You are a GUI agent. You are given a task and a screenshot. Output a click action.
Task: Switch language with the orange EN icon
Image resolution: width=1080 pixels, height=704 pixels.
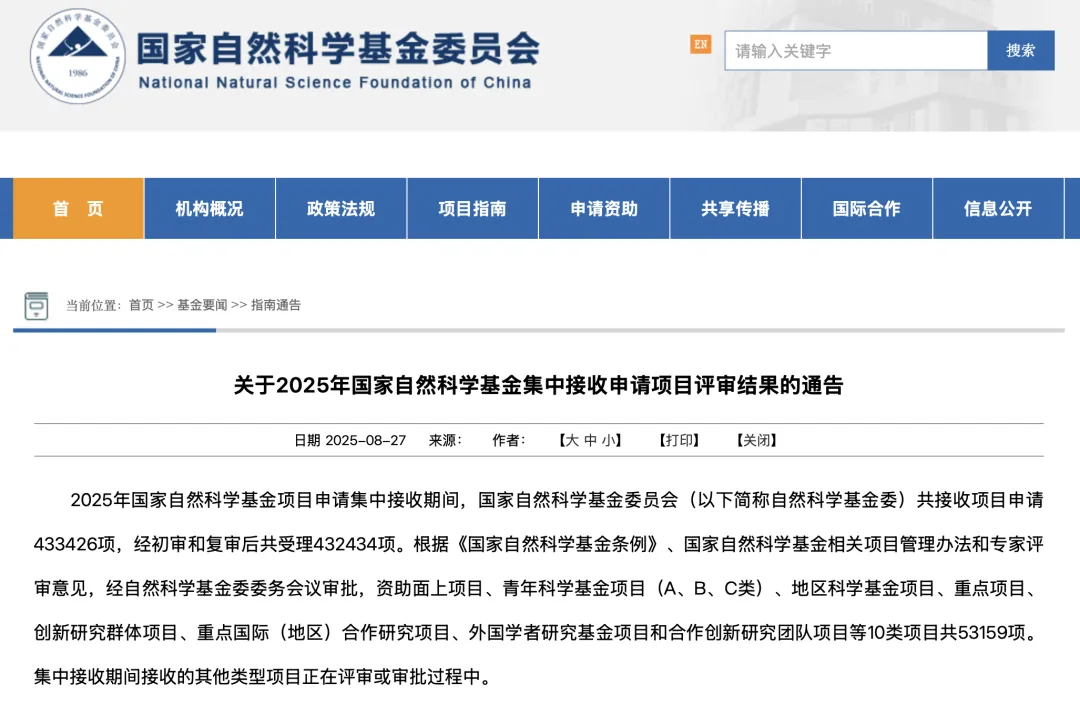tap(700, 45)
